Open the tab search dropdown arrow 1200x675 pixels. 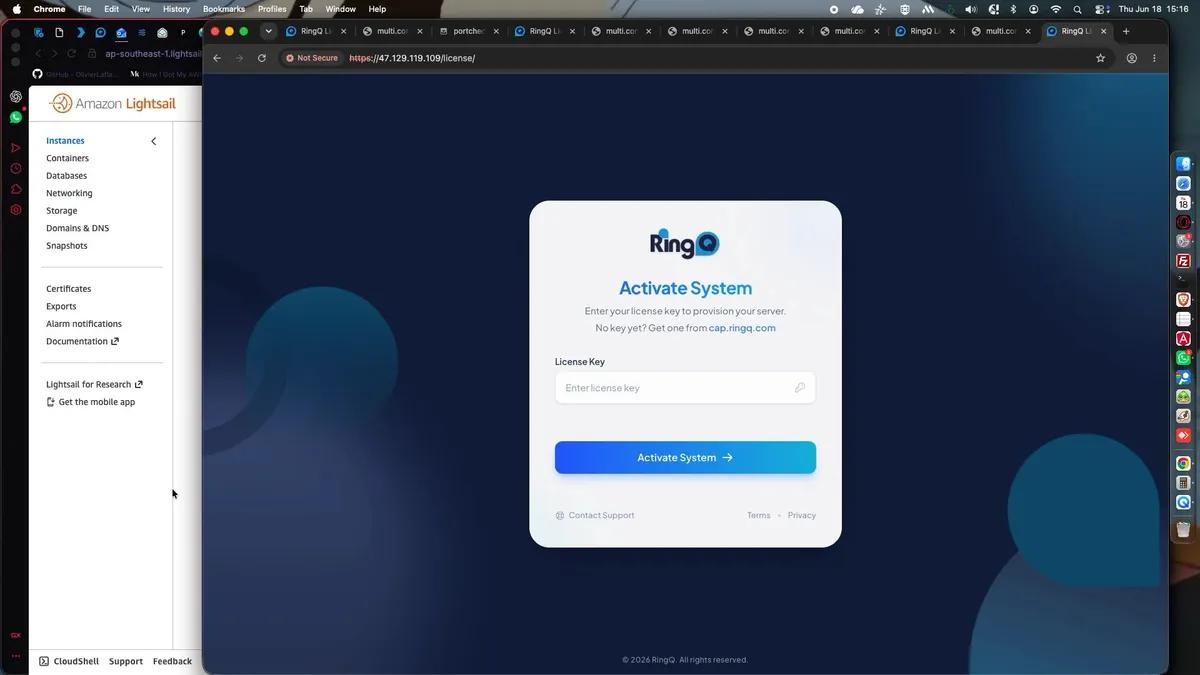coord(268,31)
